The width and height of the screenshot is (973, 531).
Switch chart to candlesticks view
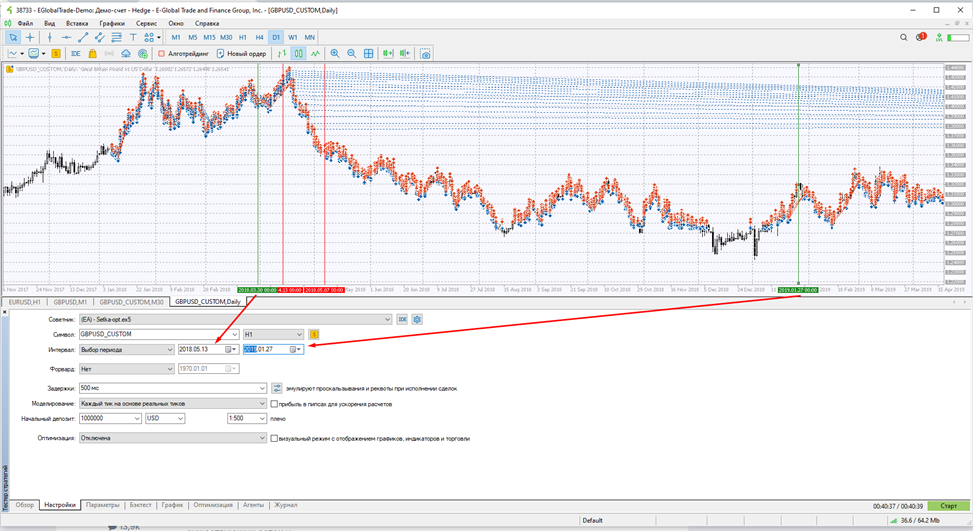tap(299, 53)
